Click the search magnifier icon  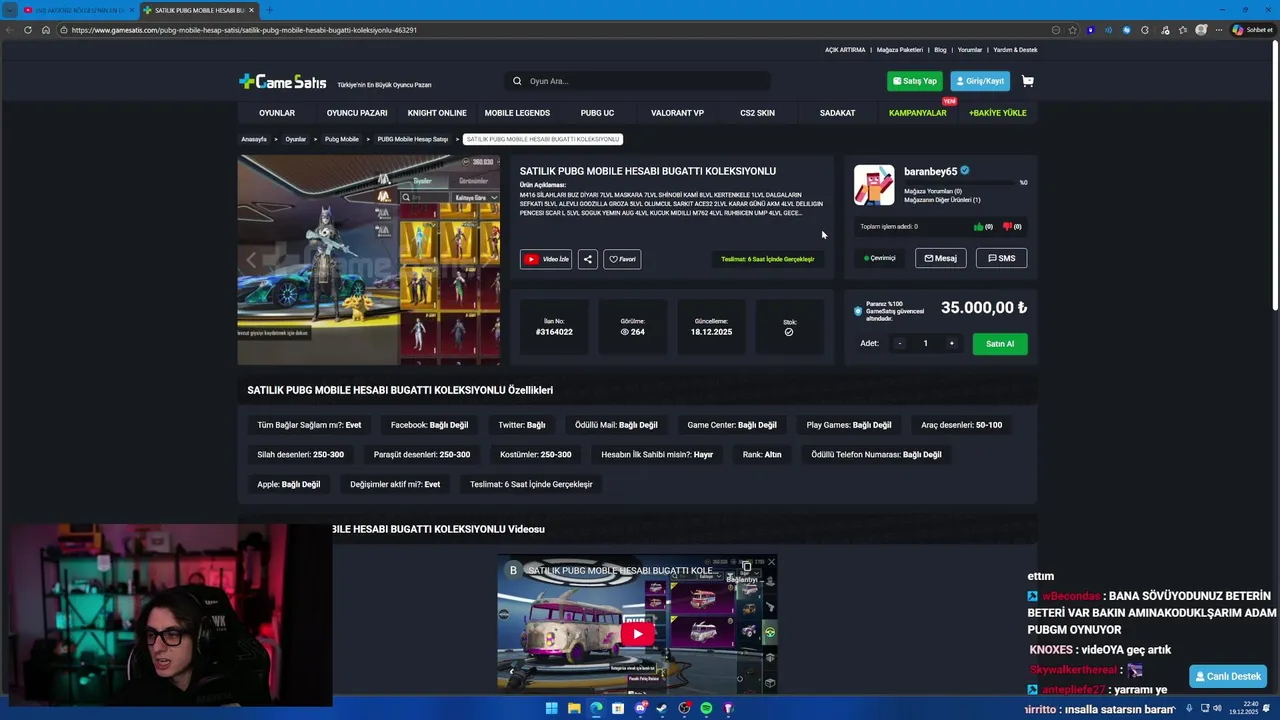[x=517, y=81]
